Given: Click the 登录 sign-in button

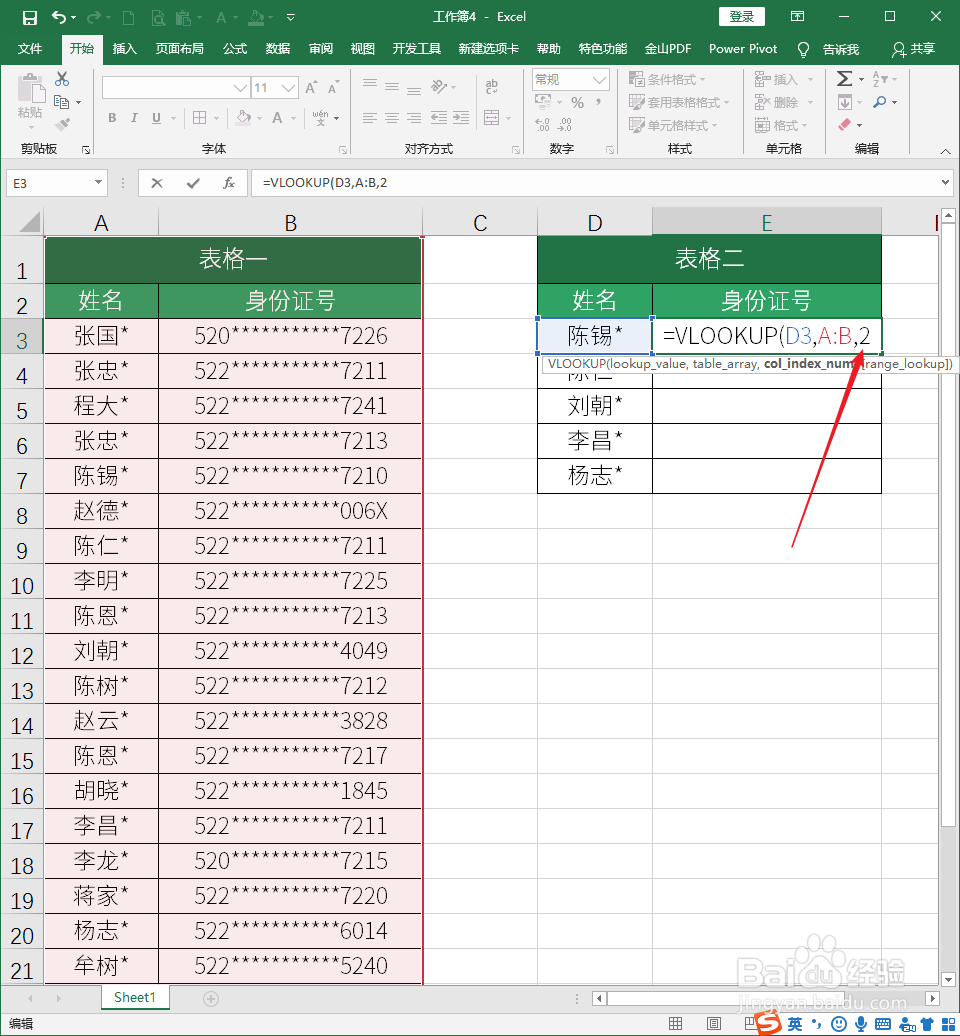Looking at the screenshot, I should (x=741, y=16).
